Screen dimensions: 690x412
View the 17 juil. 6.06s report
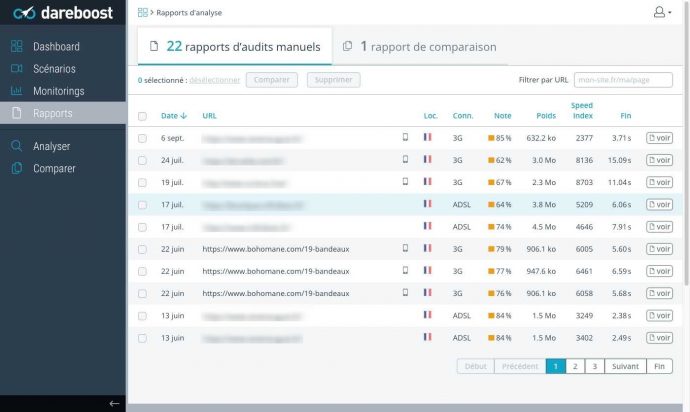point(659,205)
